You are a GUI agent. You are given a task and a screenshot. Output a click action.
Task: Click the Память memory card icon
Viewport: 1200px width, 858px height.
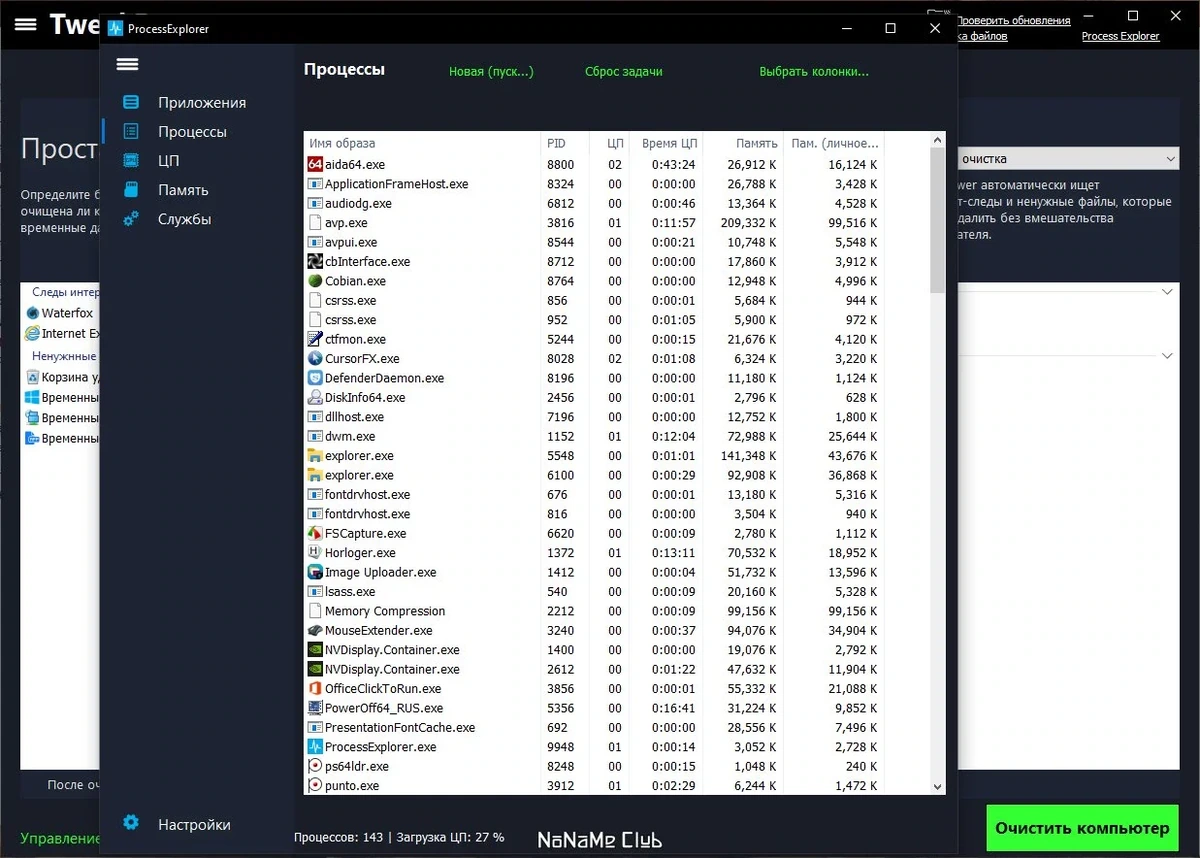130,189
